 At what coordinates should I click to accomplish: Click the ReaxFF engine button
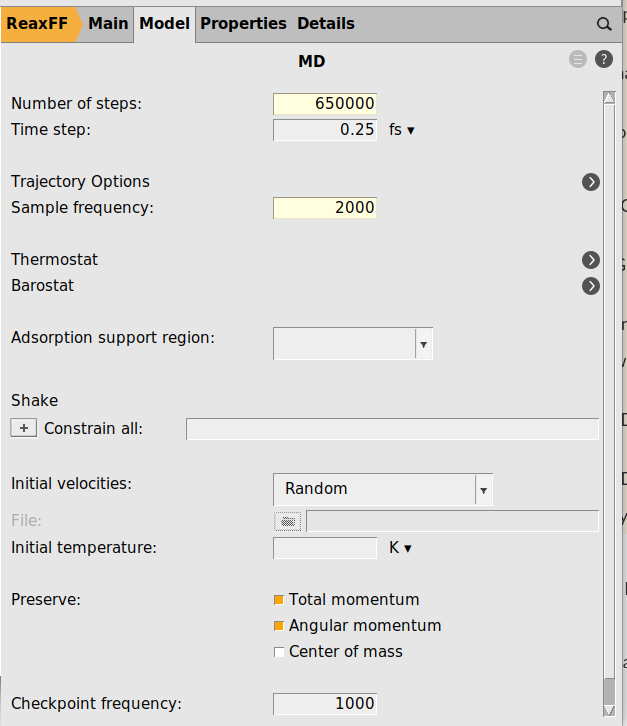37,23
